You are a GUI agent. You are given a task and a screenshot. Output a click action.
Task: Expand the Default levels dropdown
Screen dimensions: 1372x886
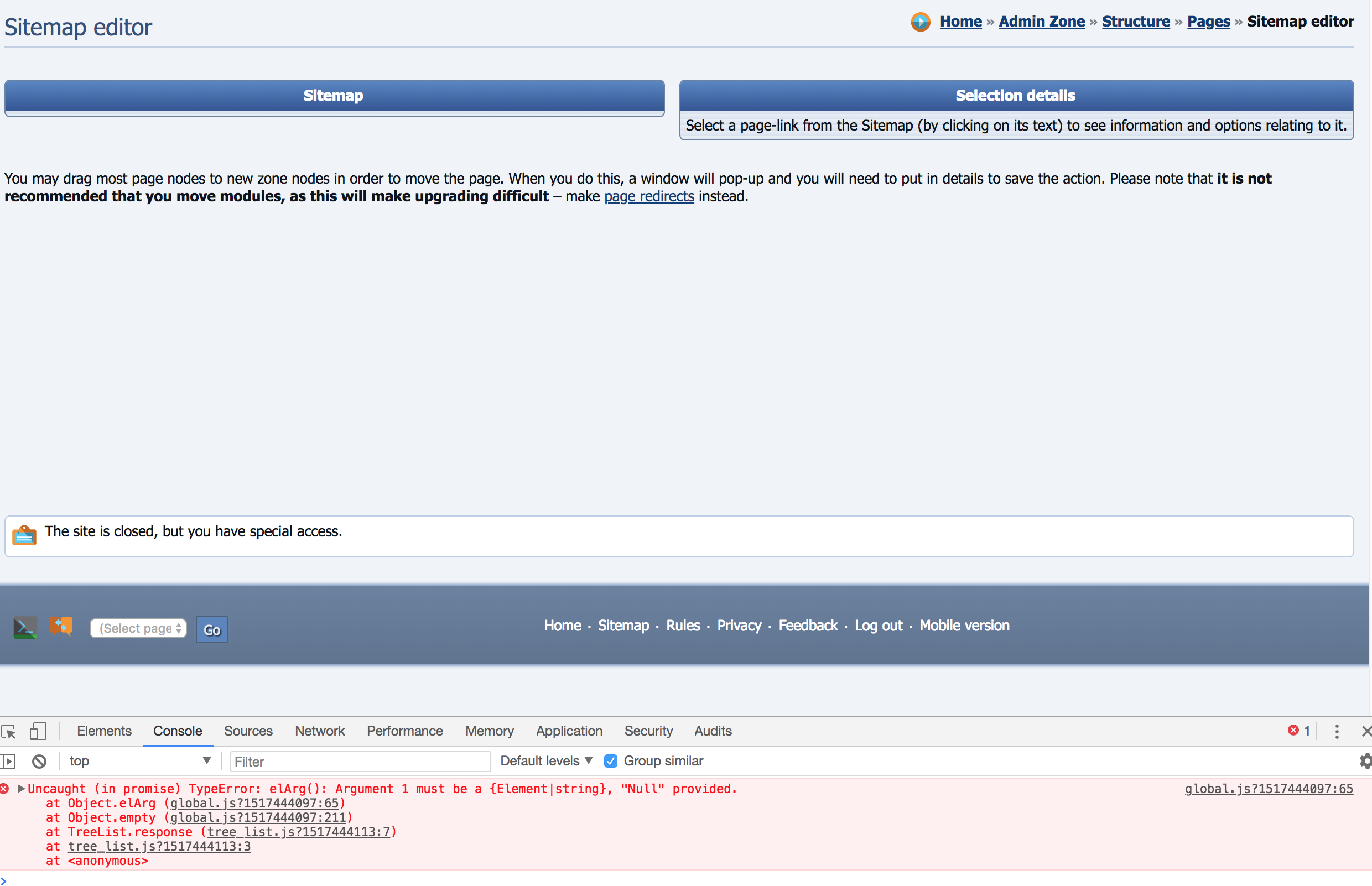pos(545,761)
